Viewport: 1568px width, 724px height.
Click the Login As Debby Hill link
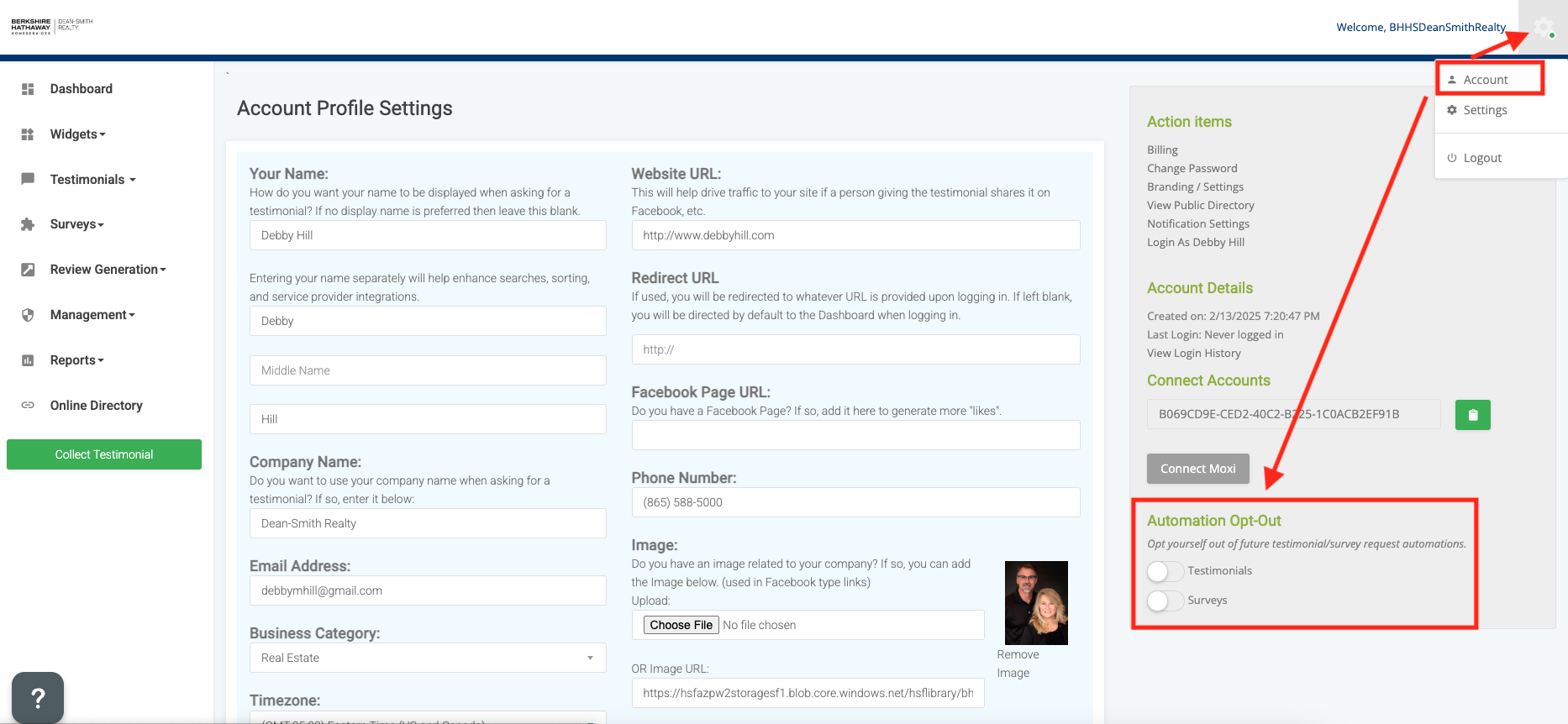click(x=1195, y=242)
